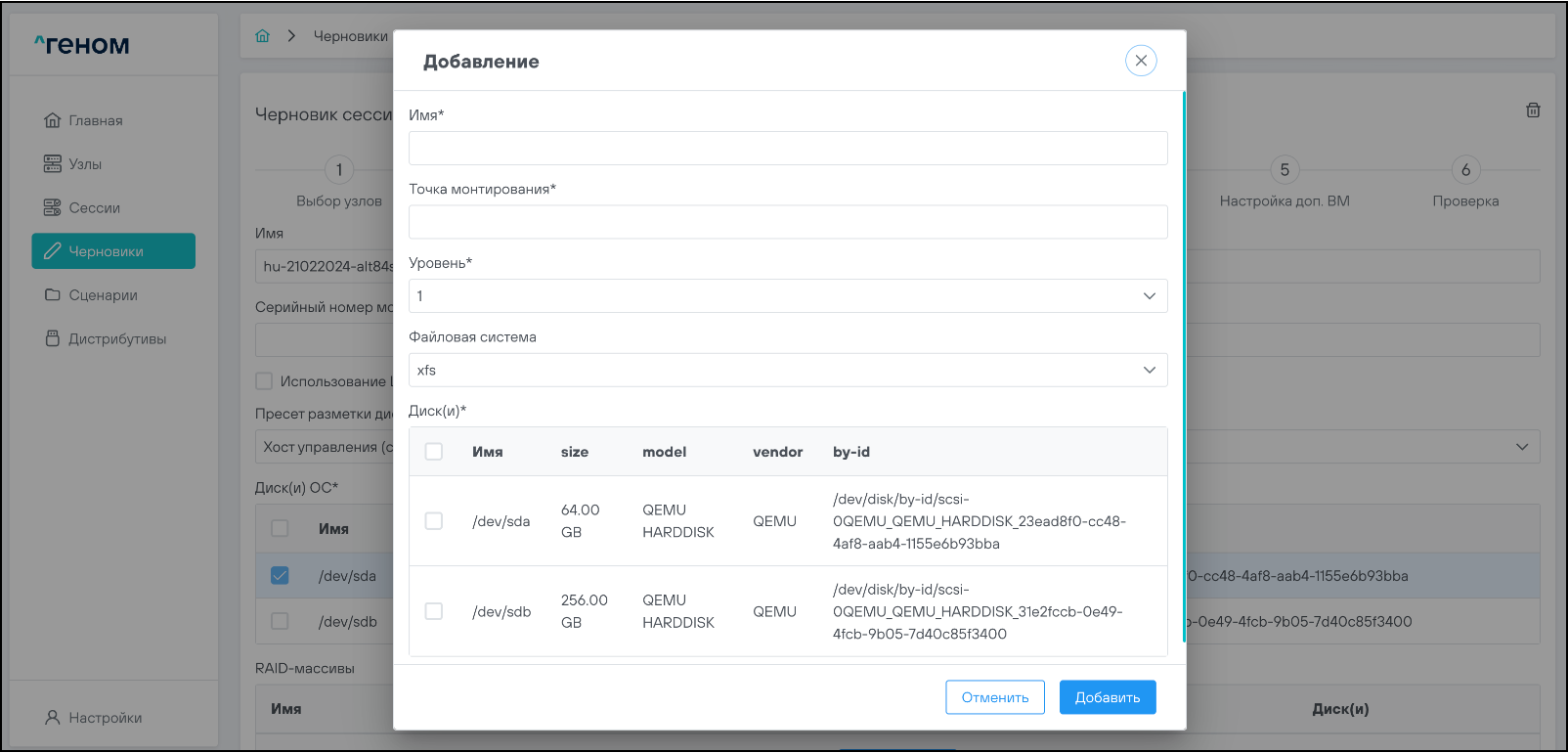Click the home icon in the breadcrumb
Image resolution: width=1568 pixels, height=753 pixels.
click(262, 36)
